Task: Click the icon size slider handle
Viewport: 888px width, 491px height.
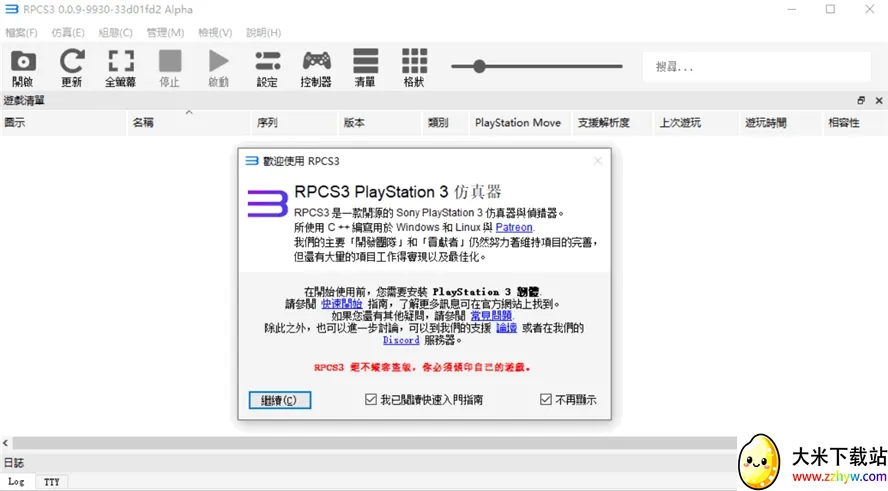Action: (x=479, y=66)
